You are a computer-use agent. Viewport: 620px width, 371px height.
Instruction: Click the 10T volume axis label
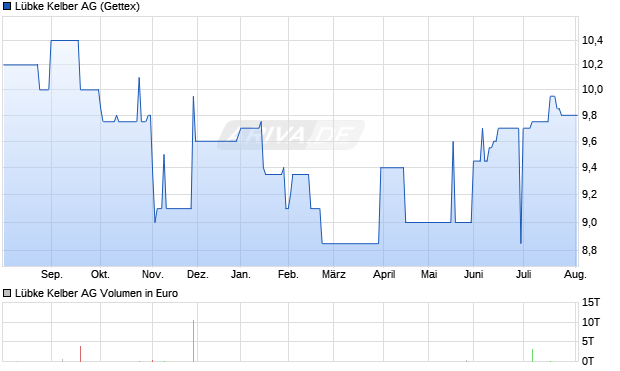pos(591,322)
